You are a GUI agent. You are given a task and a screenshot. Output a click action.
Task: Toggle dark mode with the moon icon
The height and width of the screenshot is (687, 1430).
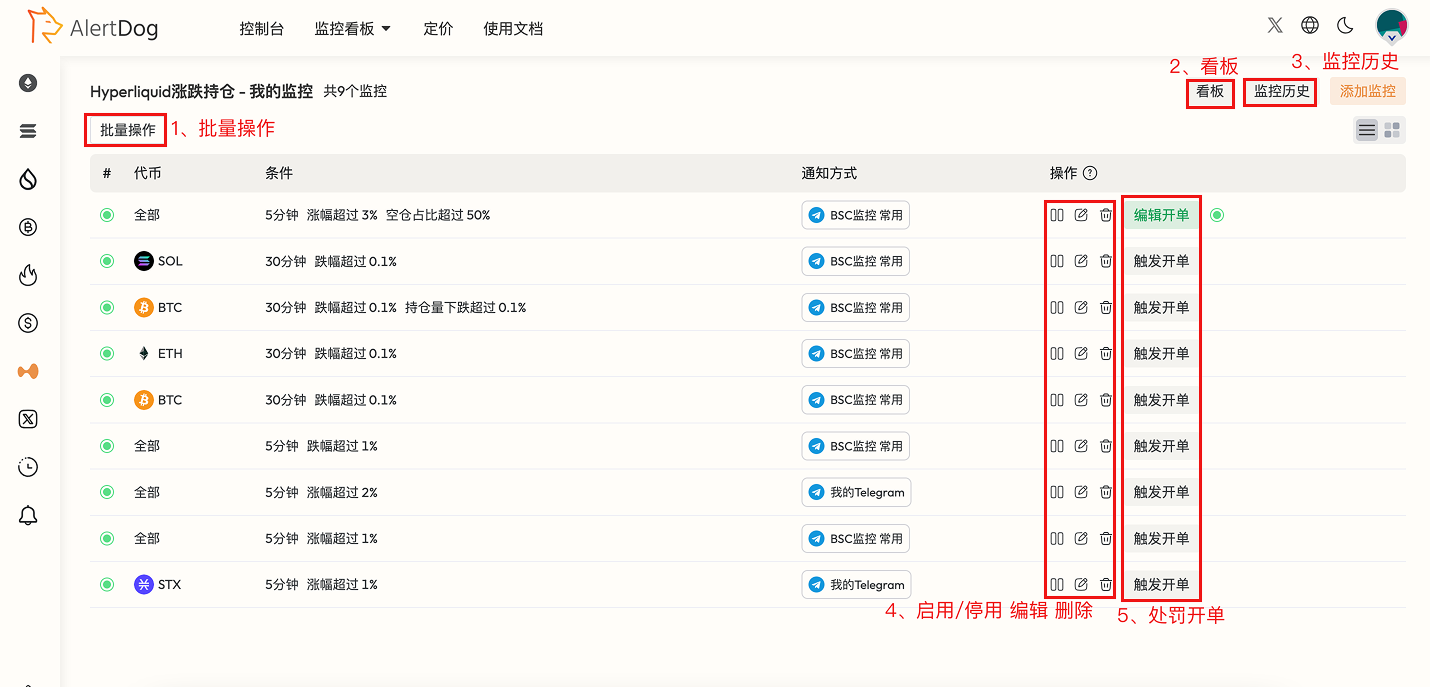pos(1345,25)
